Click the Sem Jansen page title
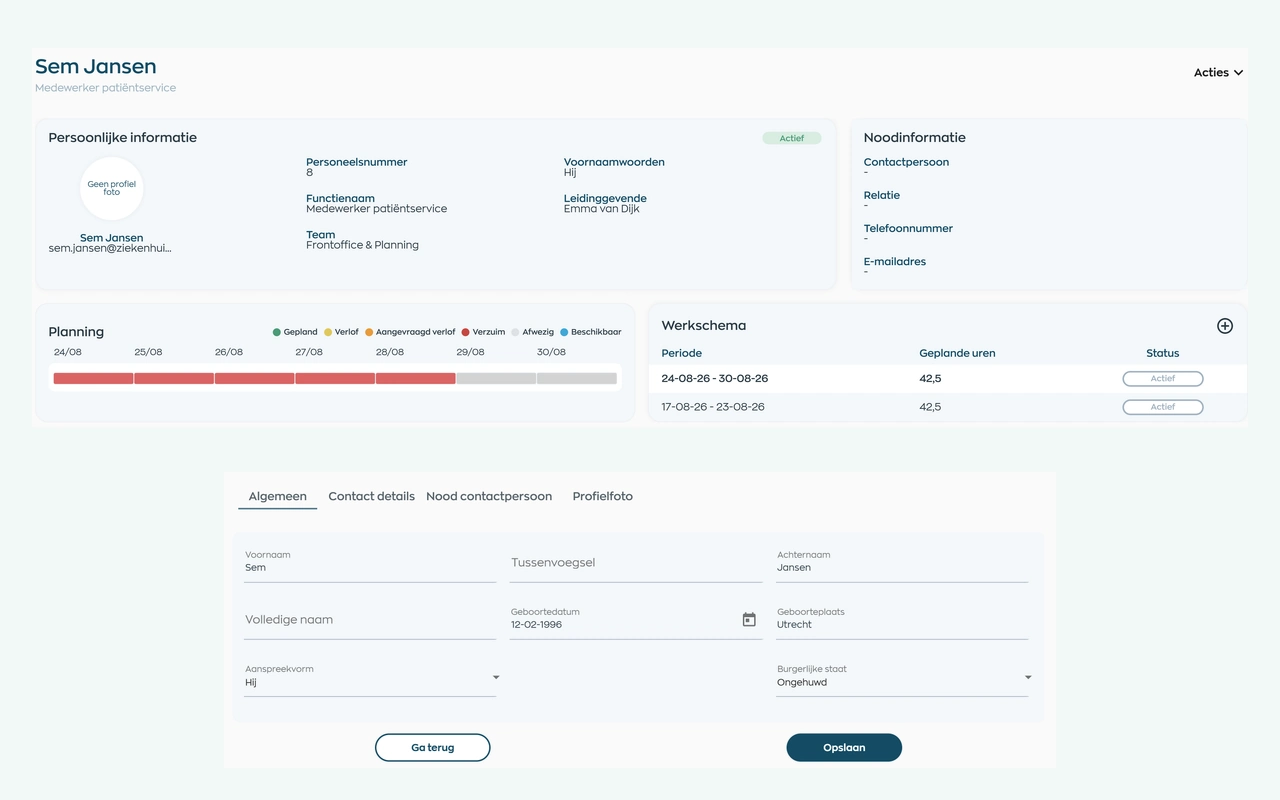The width and height of the screenshot is (1280, 800). [x=96, y=67]
